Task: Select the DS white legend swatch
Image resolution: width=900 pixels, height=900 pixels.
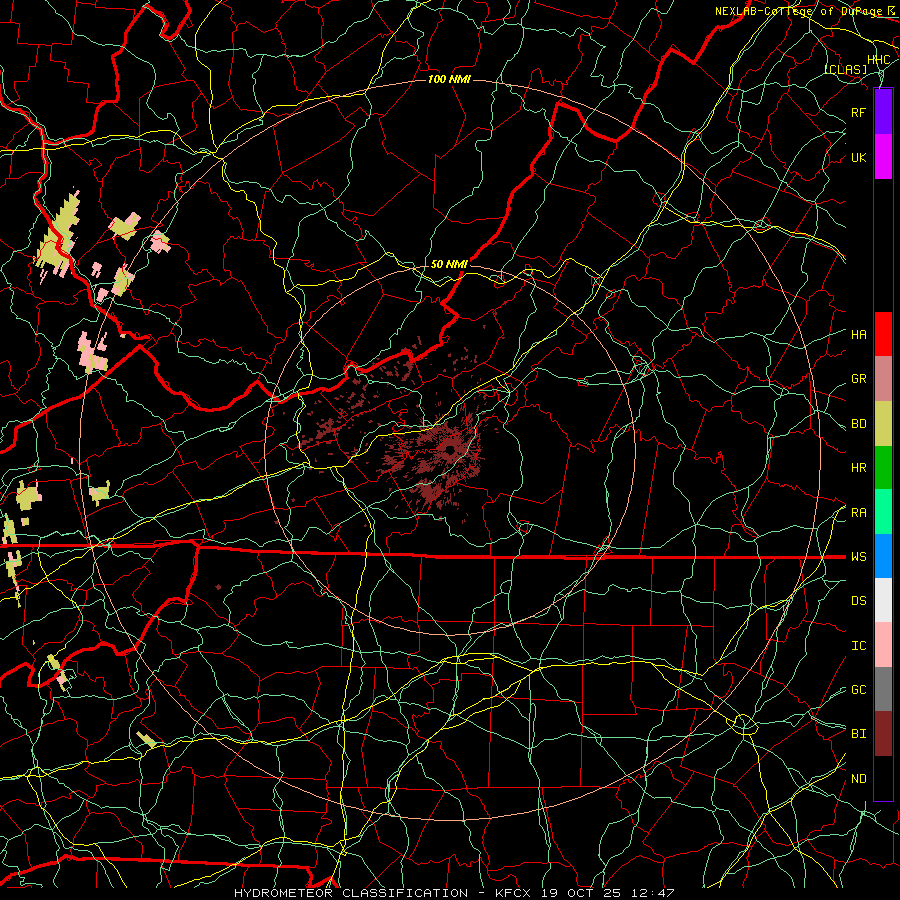Action: click(x=883, y=600)
